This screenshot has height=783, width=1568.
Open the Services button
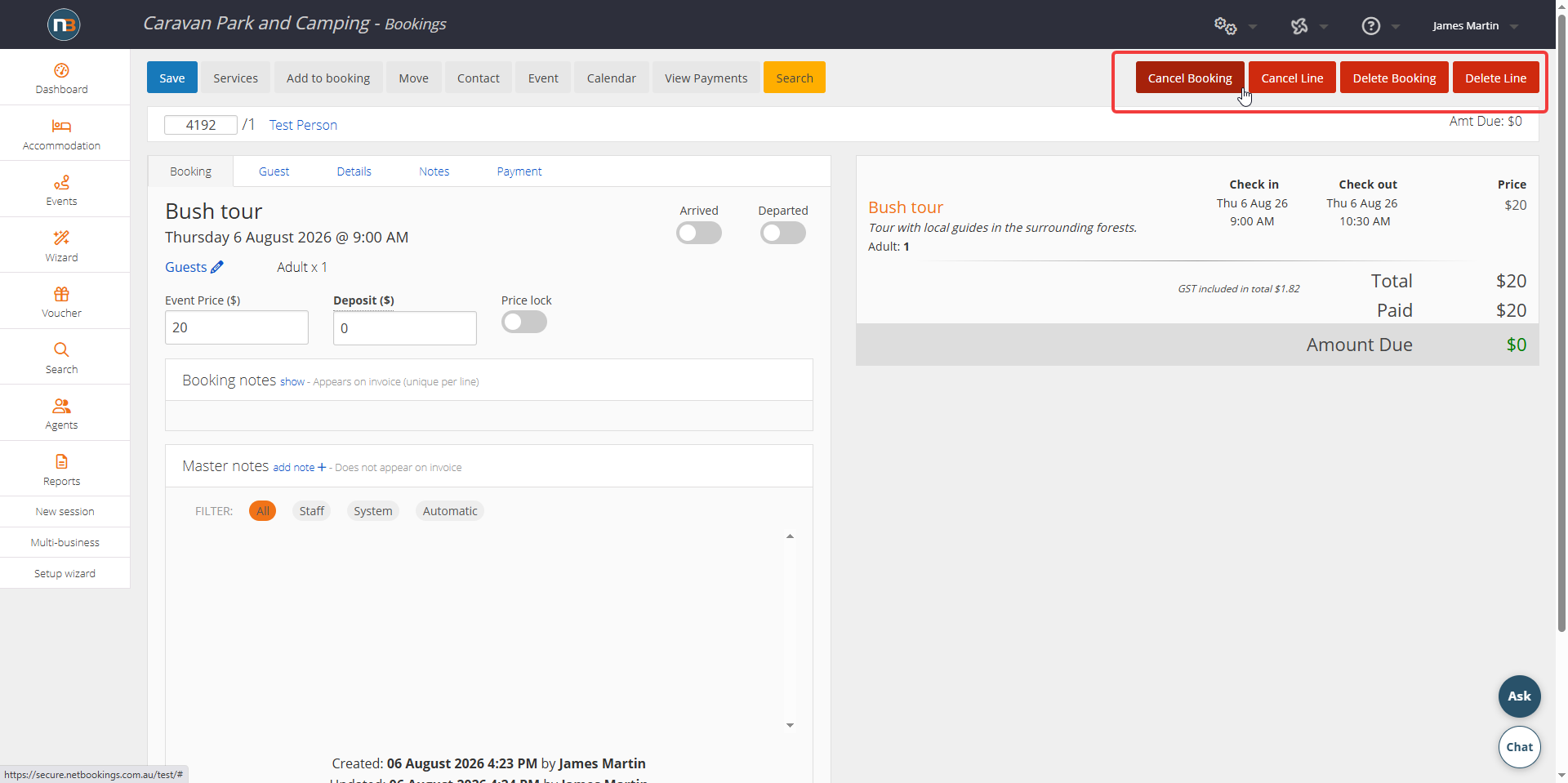[235, 78]
